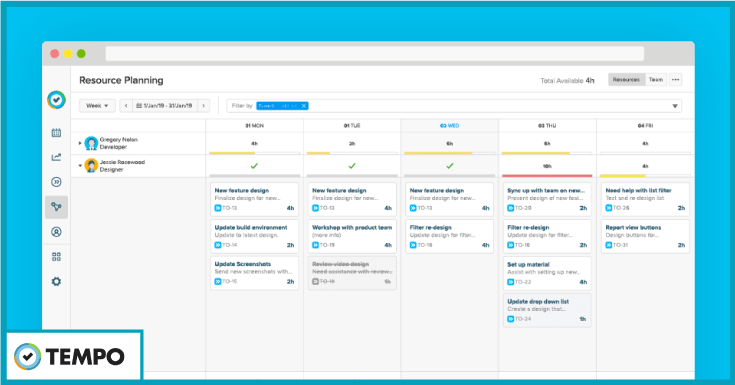Open the three-dots more options menu
The height and width of the screenshot is (385, 735).
(675, 80)
